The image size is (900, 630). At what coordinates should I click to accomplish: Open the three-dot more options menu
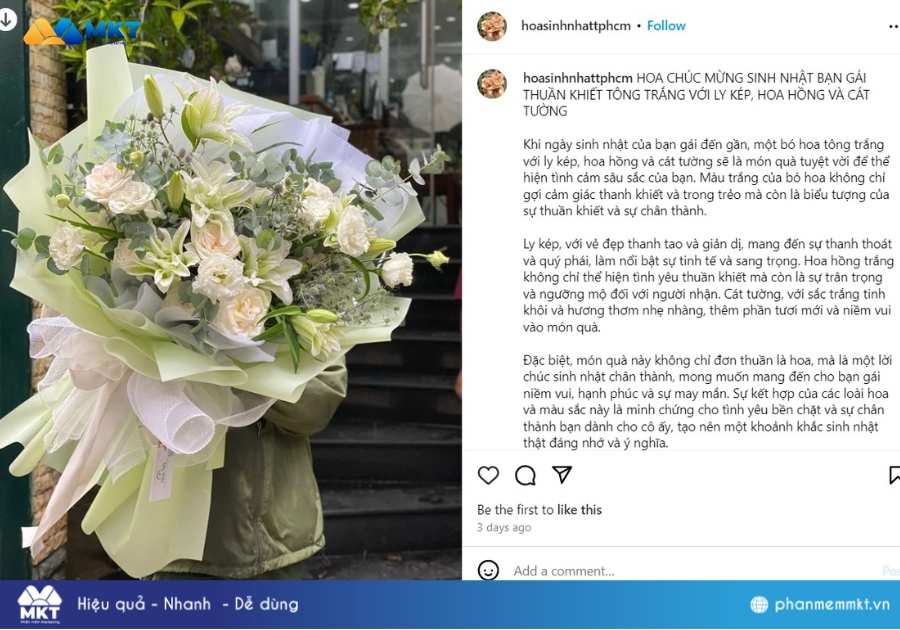894,26
